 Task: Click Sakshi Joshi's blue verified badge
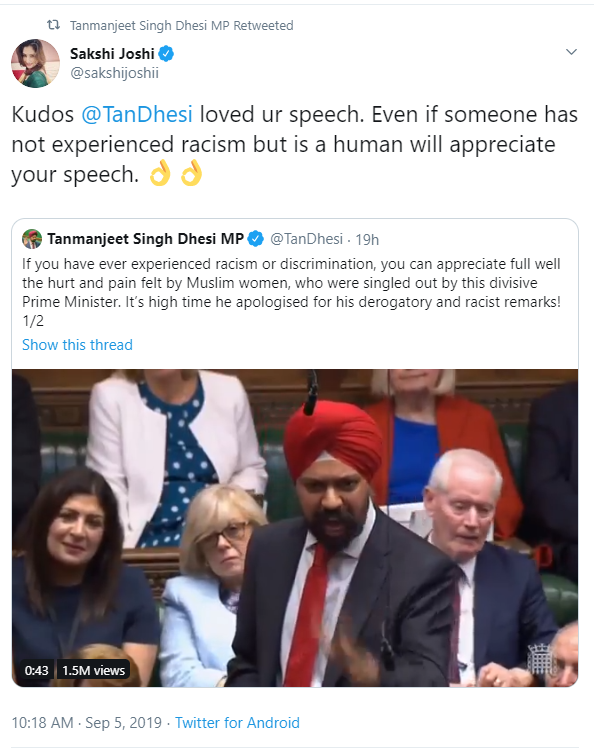click(x=166, y=54)
